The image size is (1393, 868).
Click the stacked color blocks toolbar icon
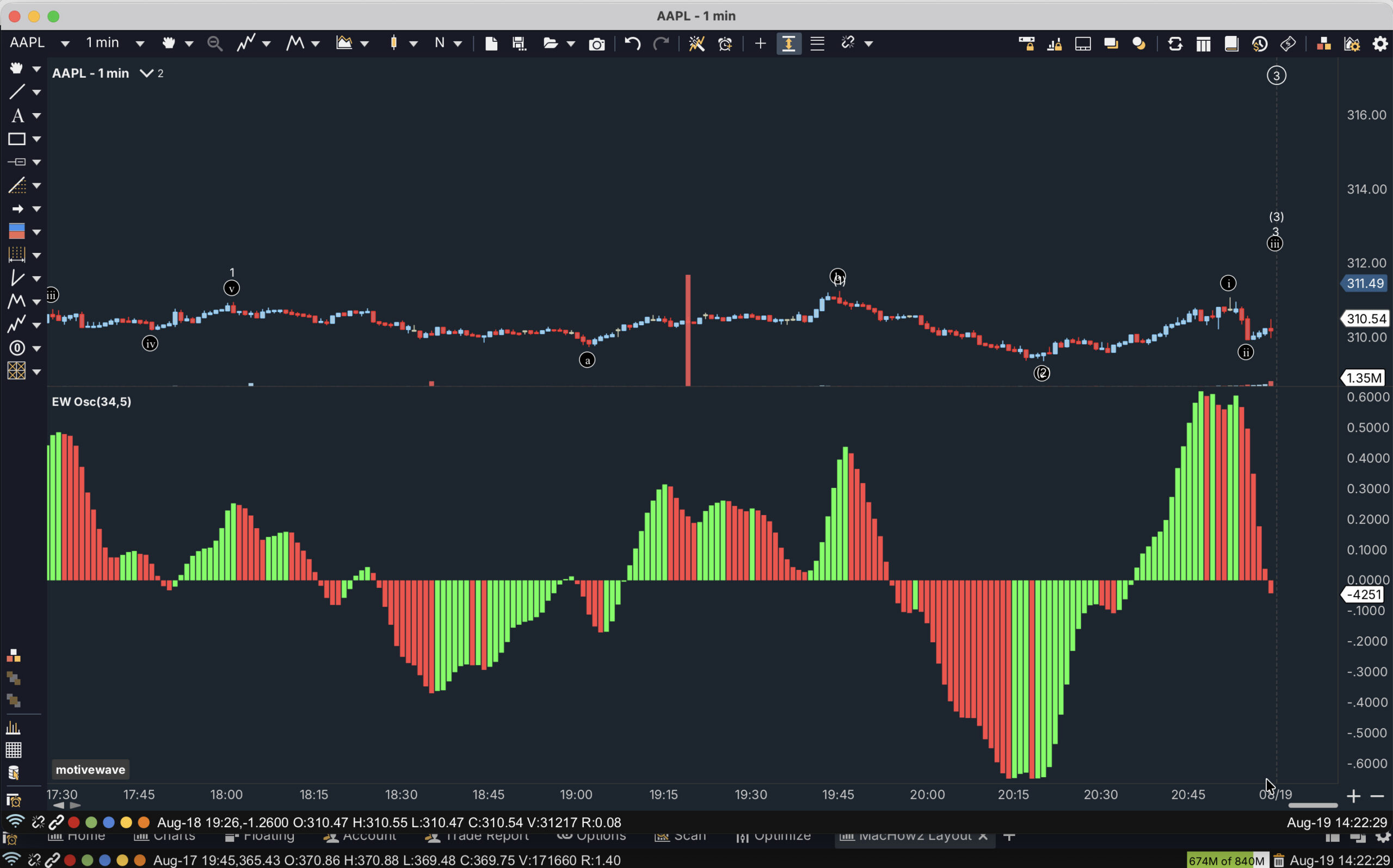coord(1323,44)
